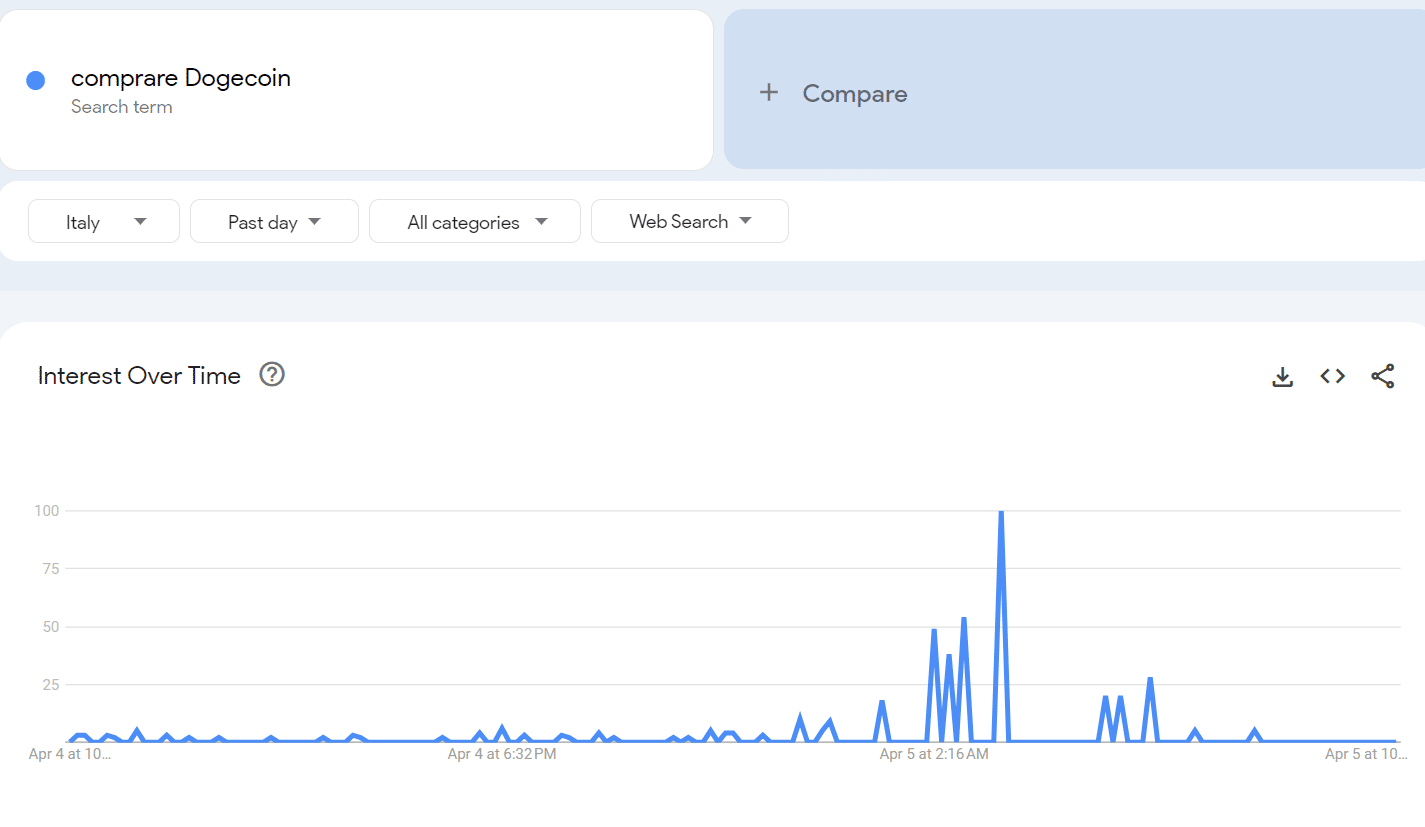Click the 100 axis value label
Screen dimensions: 1425x827
click(49, 511)
